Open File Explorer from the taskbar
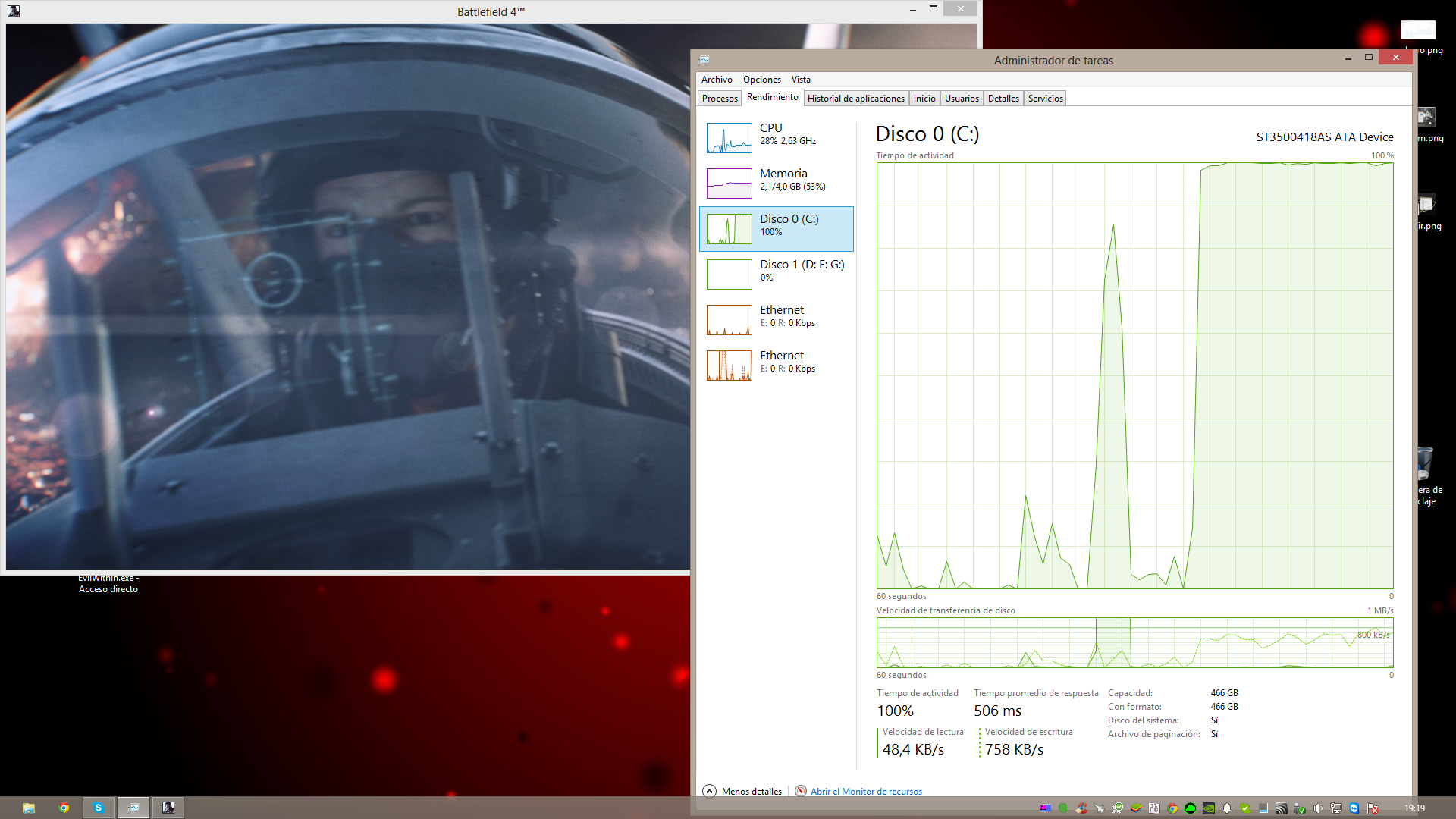 29,808
